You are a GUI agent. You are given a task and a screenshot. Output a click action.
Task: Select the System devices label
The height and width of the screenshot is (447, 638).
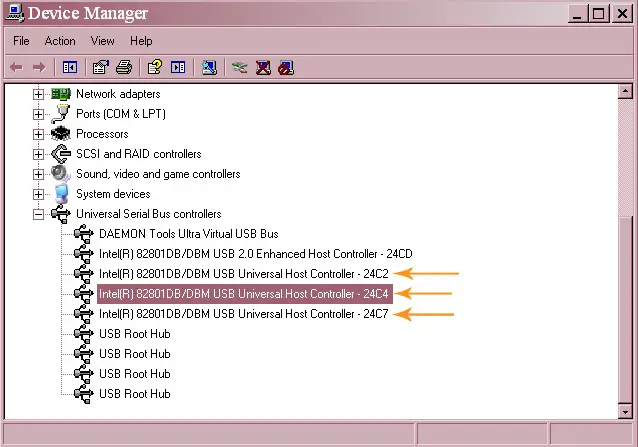coord(113,194)
